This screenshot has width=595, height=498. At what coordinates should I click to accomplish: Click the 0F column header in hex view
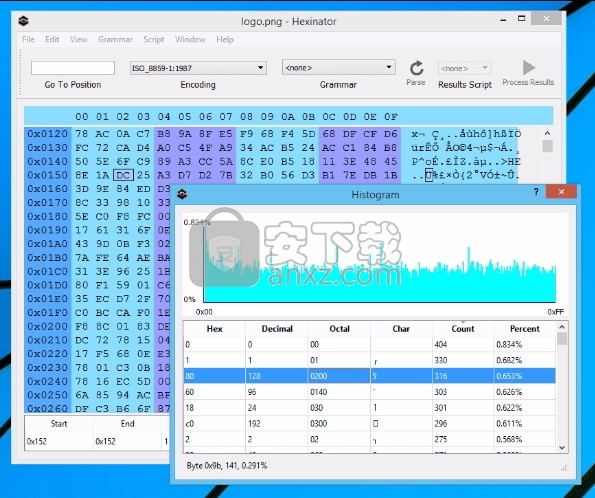tap(391, 117)
